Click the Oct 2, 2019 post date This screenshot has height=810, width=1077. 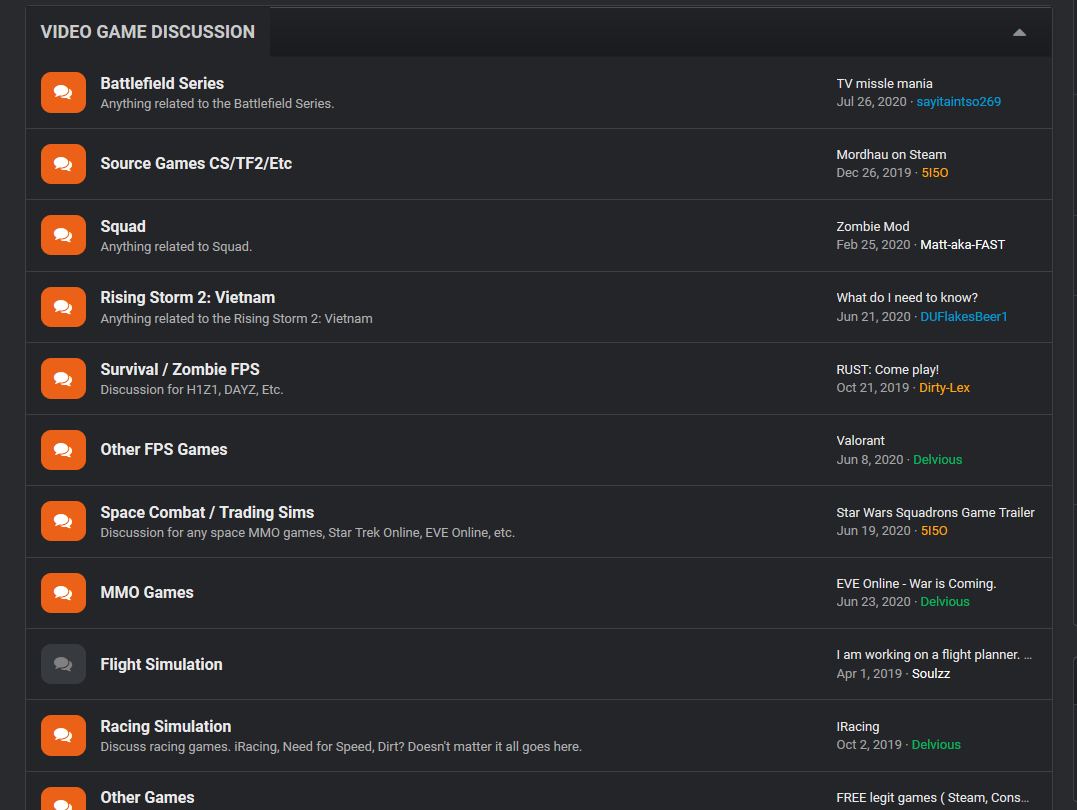tap(868, 745)
